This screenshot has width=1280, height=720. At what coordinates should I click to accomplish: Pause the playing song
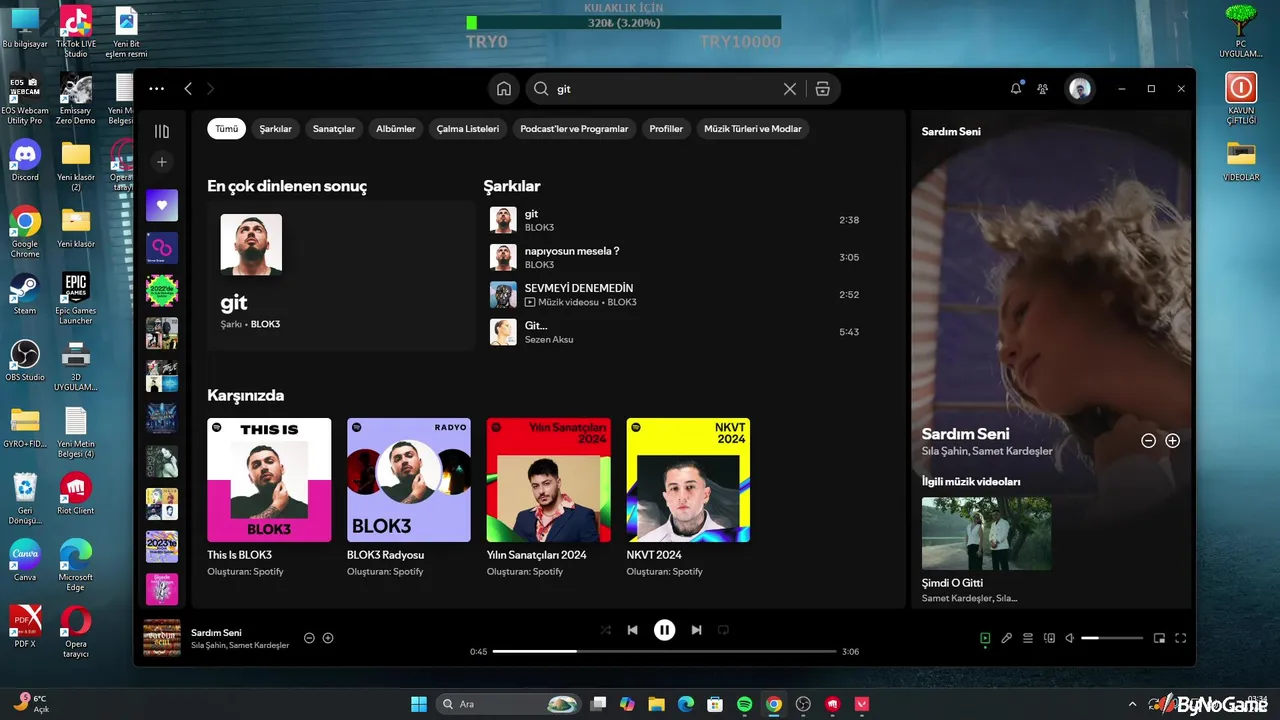click(664, 630)
